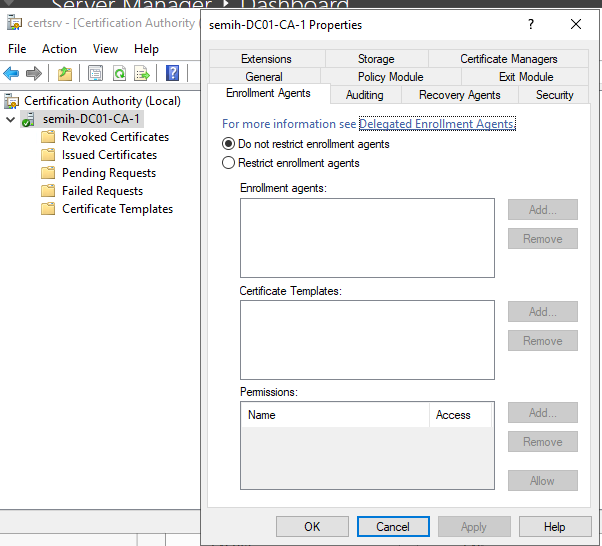This screenshot has height=546, width=602.
Task: Choose Restrict enrollment agents option
Action: tap(229, 163)
